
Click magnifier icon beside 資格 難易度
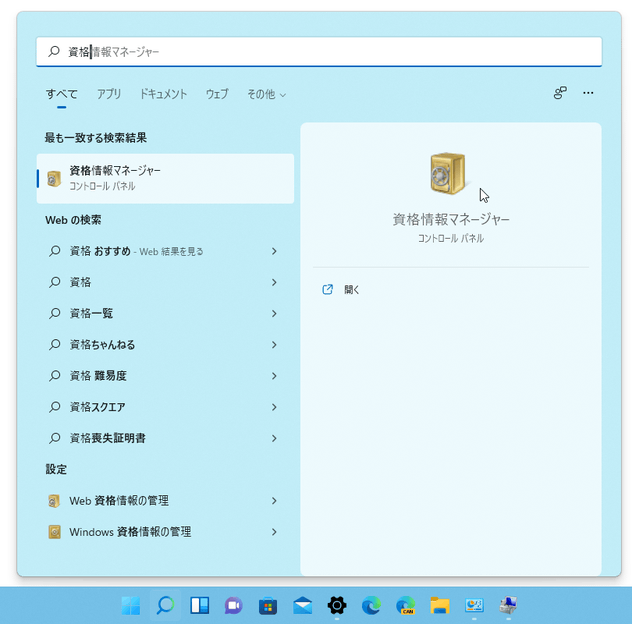click(54, 376)
